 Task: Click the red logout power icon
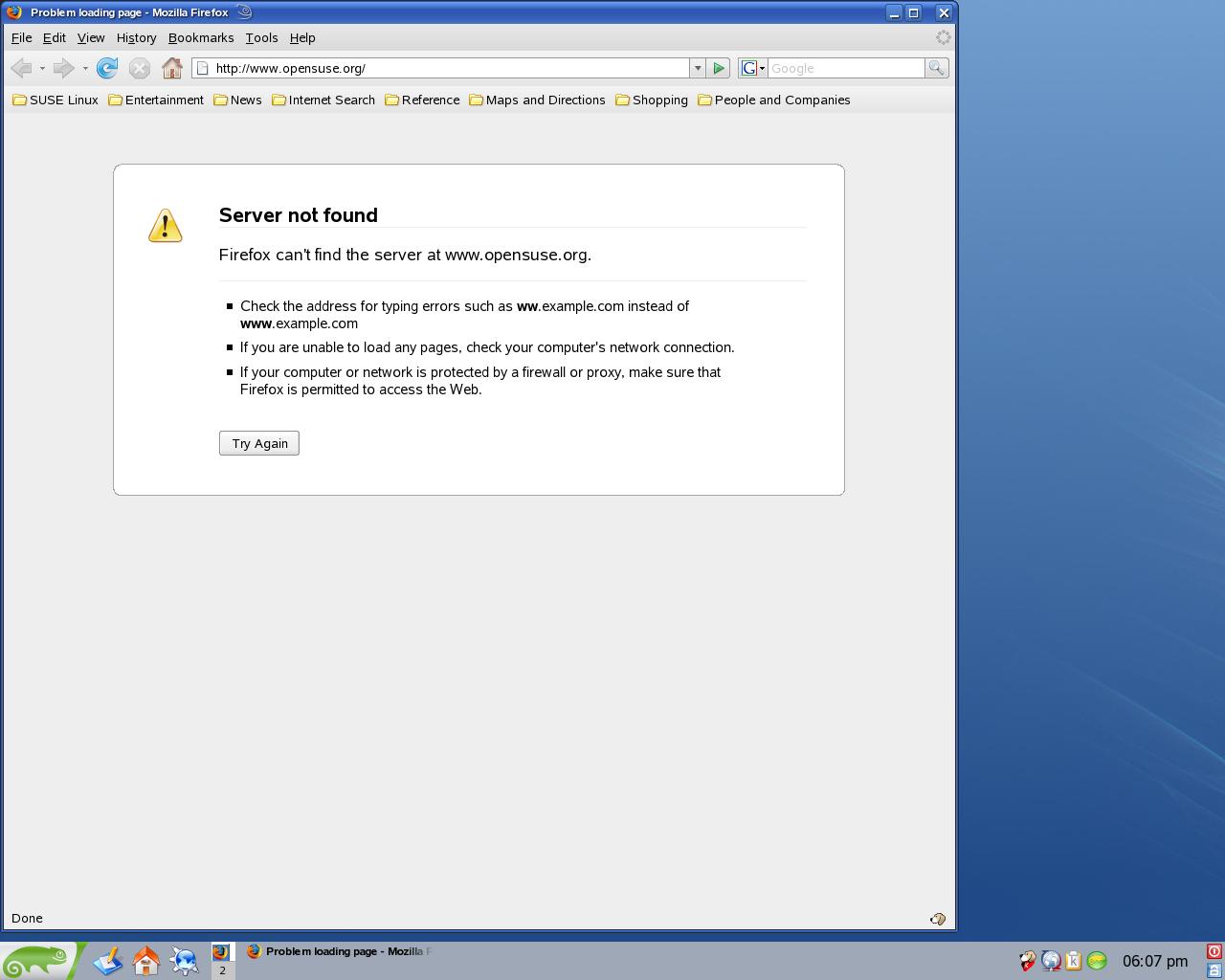tap(1214, 951)
